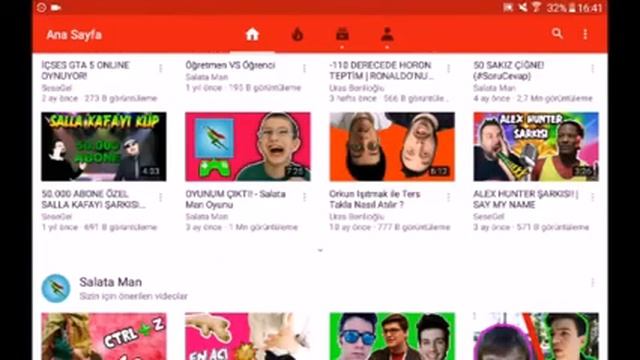Play the green background trio thumbnail
640x360 pixels.
(x=392, y=336)
